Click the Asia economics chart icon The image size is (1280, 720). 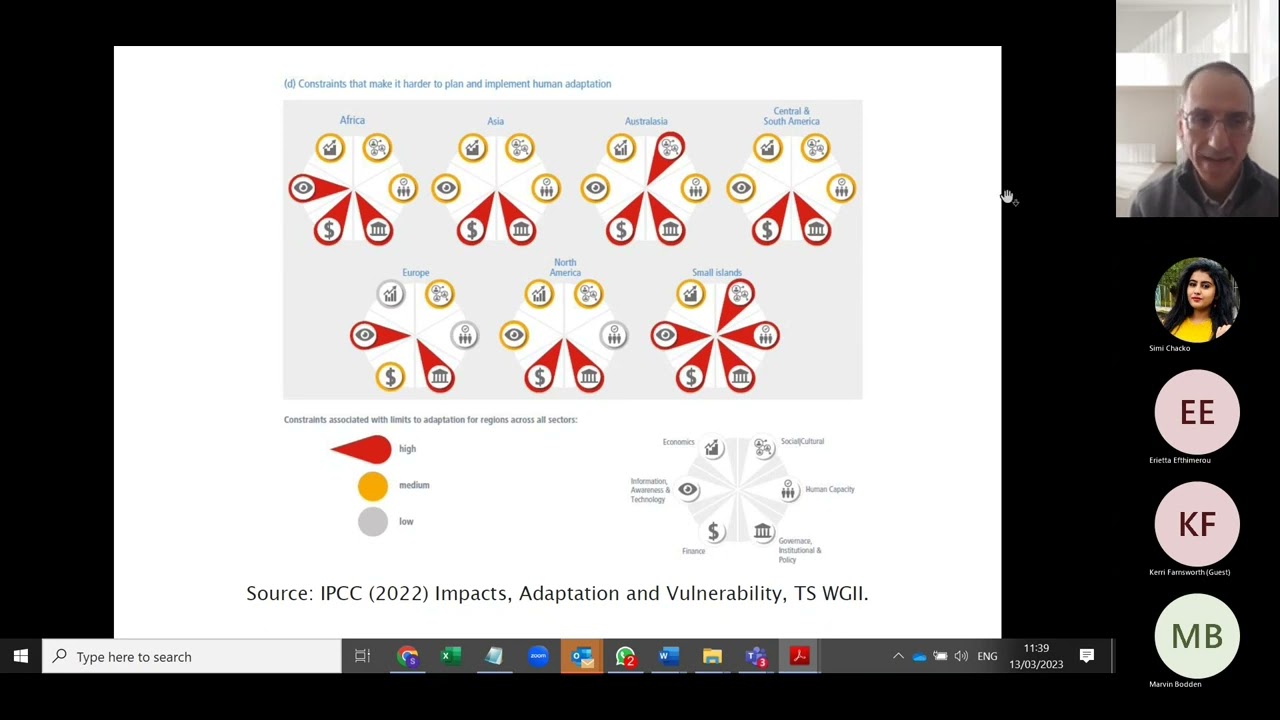click(x=472, y=148)
